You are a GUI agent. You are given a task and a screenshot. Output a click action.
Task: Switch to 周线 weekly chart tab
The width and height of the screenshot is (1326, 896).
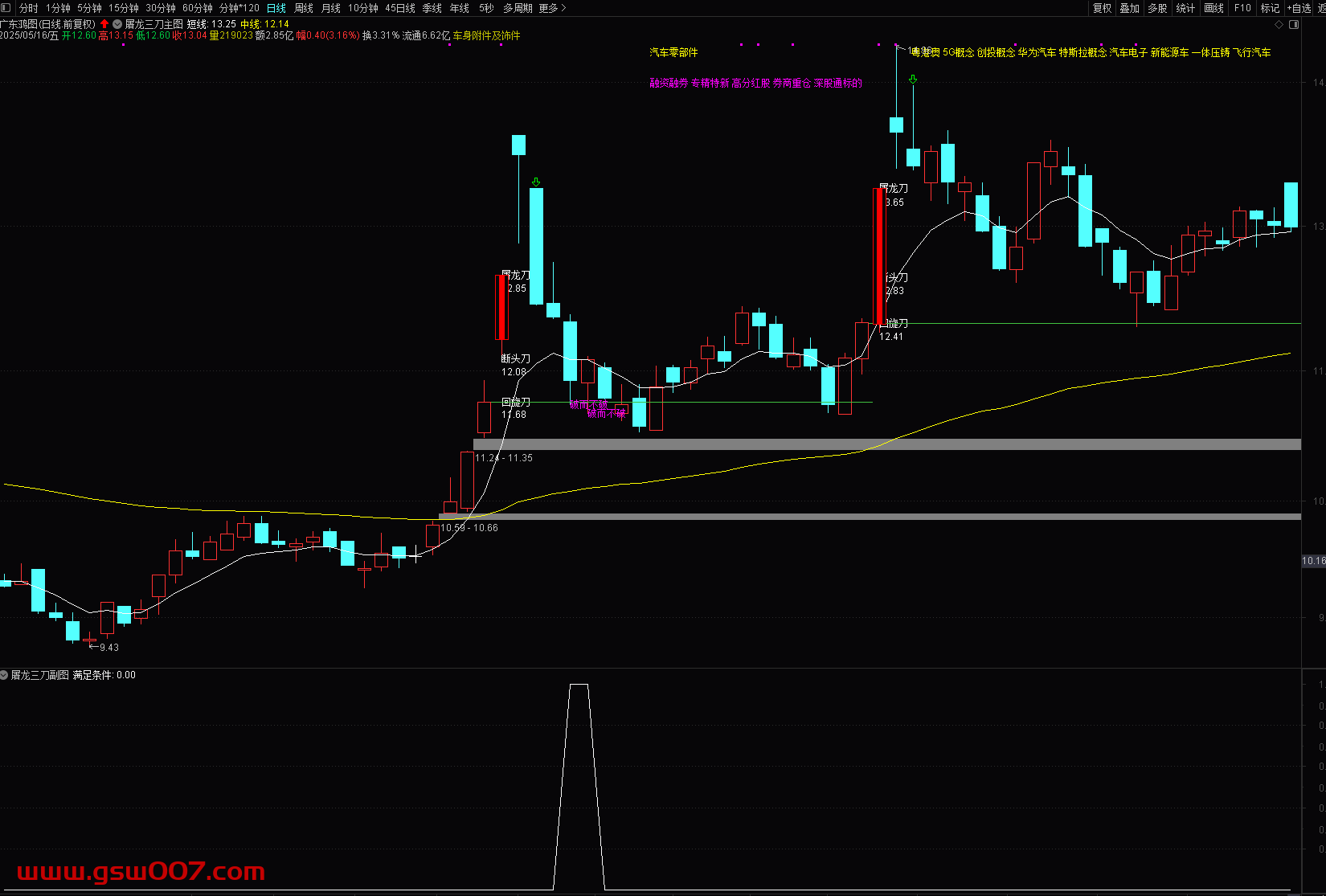[304, 8]
